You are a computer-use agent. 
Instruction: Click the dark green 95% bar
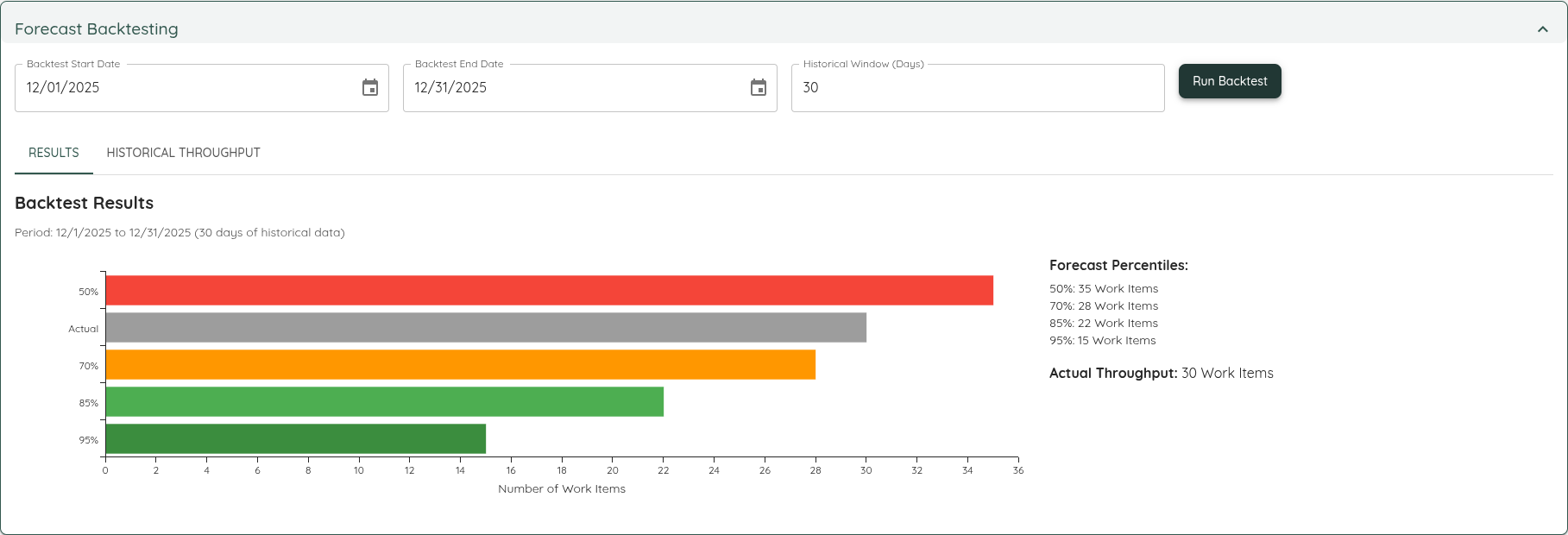[x=296, y=439]
